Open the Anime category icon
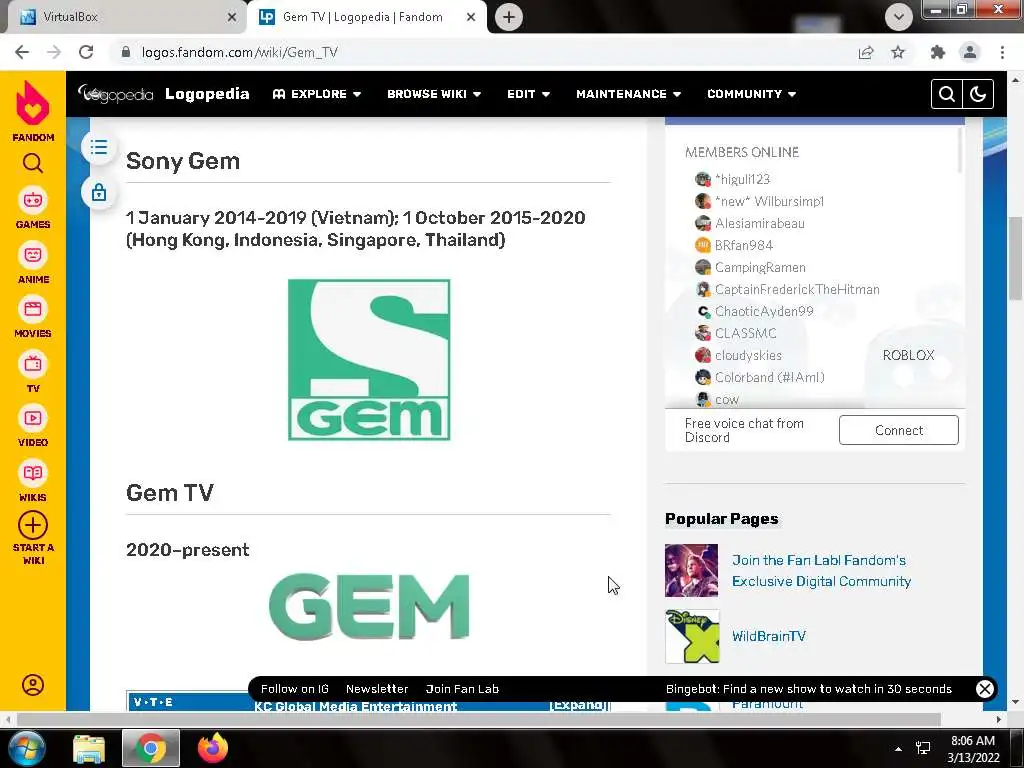 click(x=33, y=255)
